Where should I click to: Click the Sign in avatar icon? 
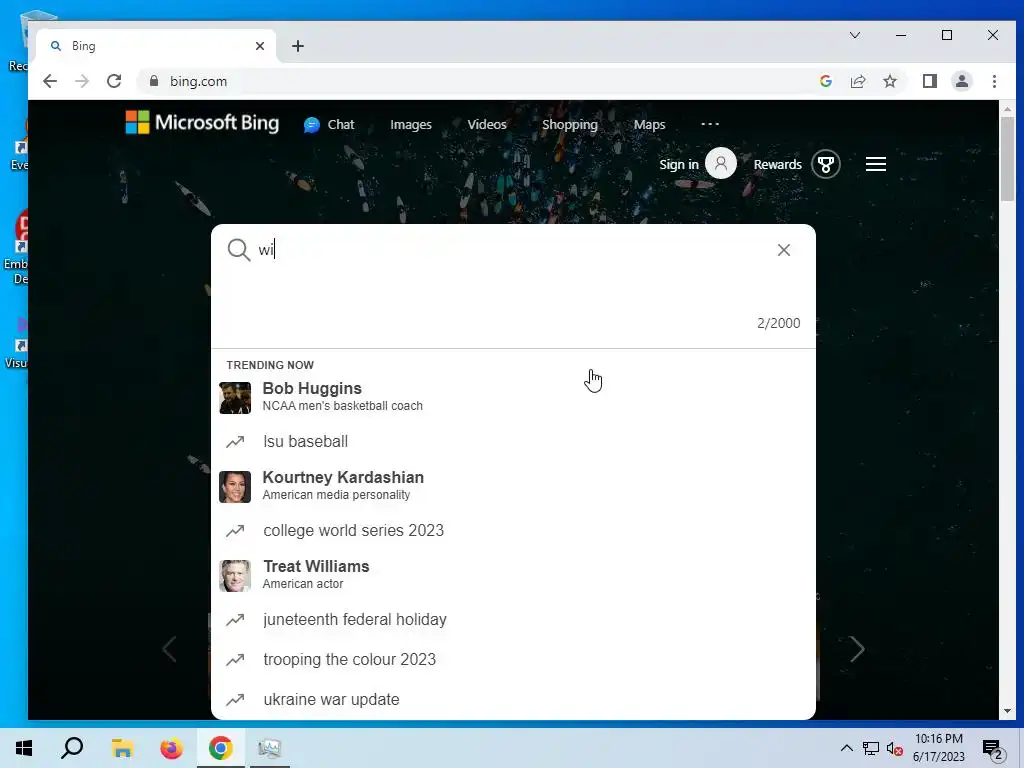point(721,163)
